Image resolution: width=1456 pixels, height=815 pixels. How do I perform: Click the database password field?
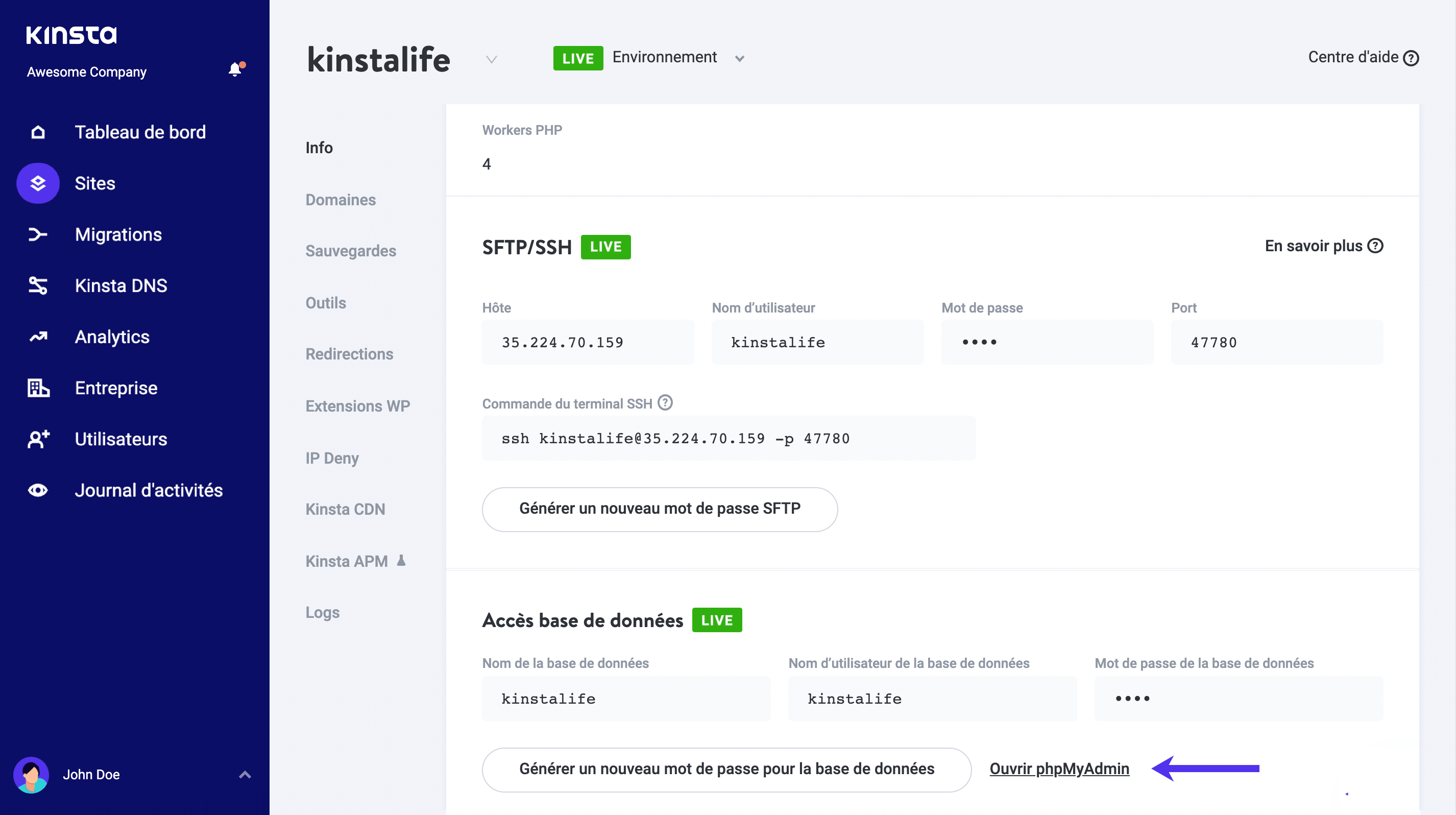1239,699
